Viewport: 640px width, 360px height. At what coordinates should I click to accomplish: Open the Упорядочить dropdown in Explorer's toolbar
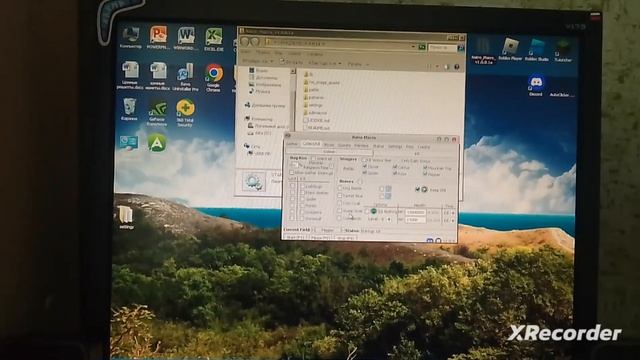[257, 61]
